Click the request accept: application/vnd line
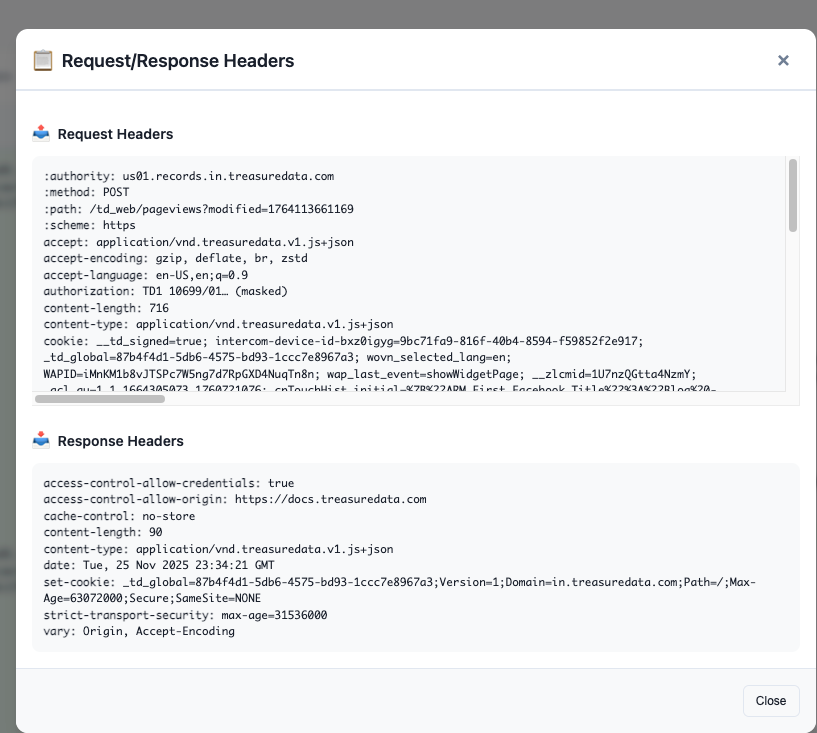 tap(199, 242)
